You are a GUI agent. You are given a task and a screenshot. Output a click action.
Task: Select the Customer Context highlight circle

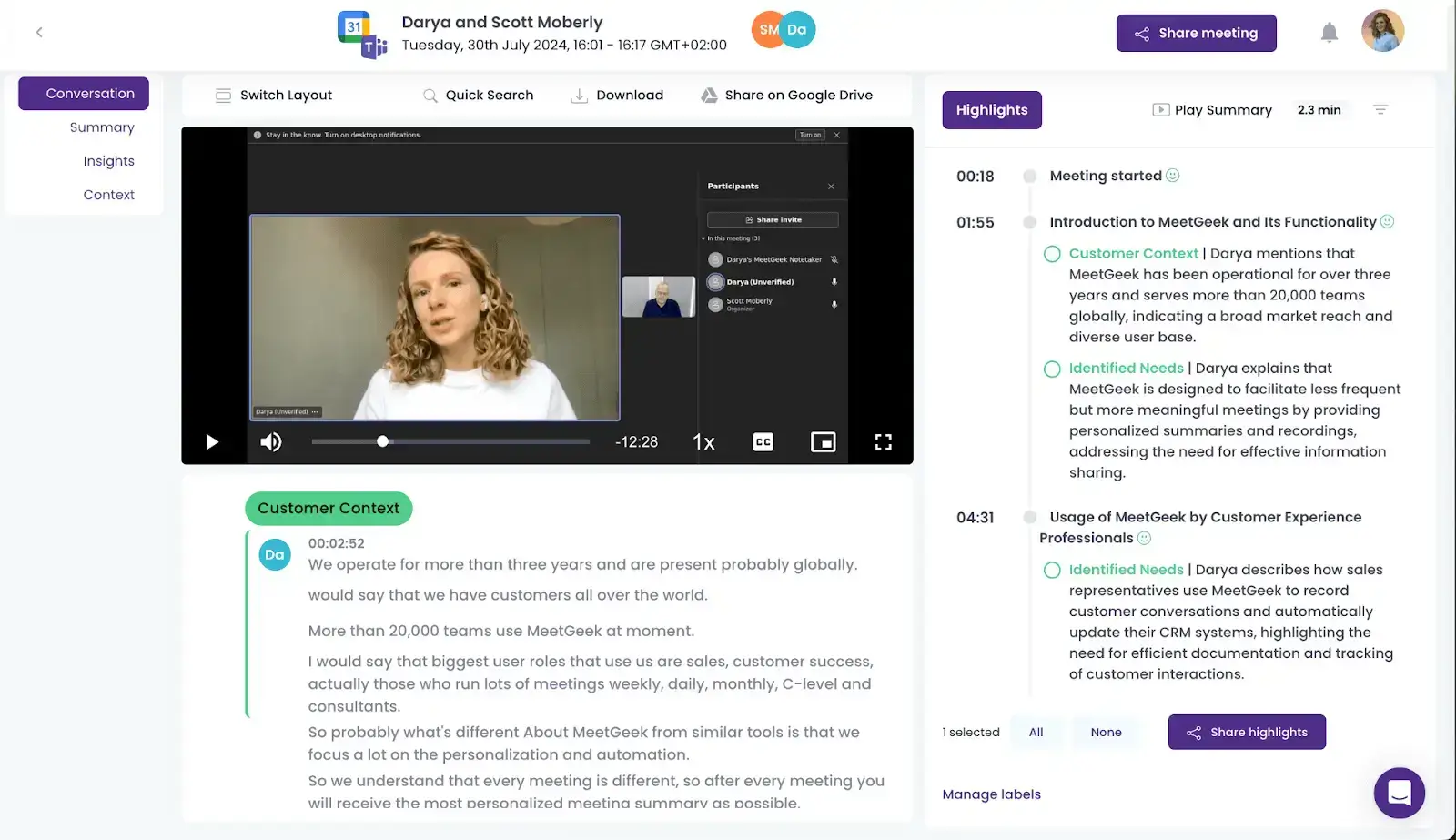click(1052, 254)
